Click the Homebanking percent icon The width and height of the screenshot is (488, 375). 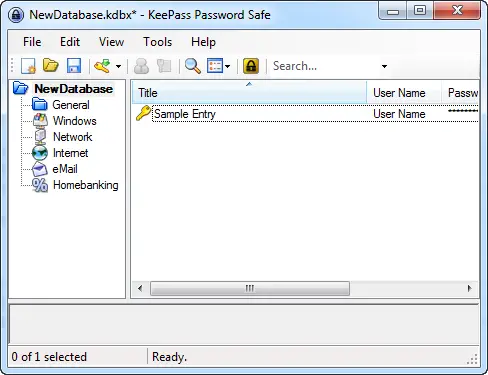pyautogui.click(x=40, y=185)
